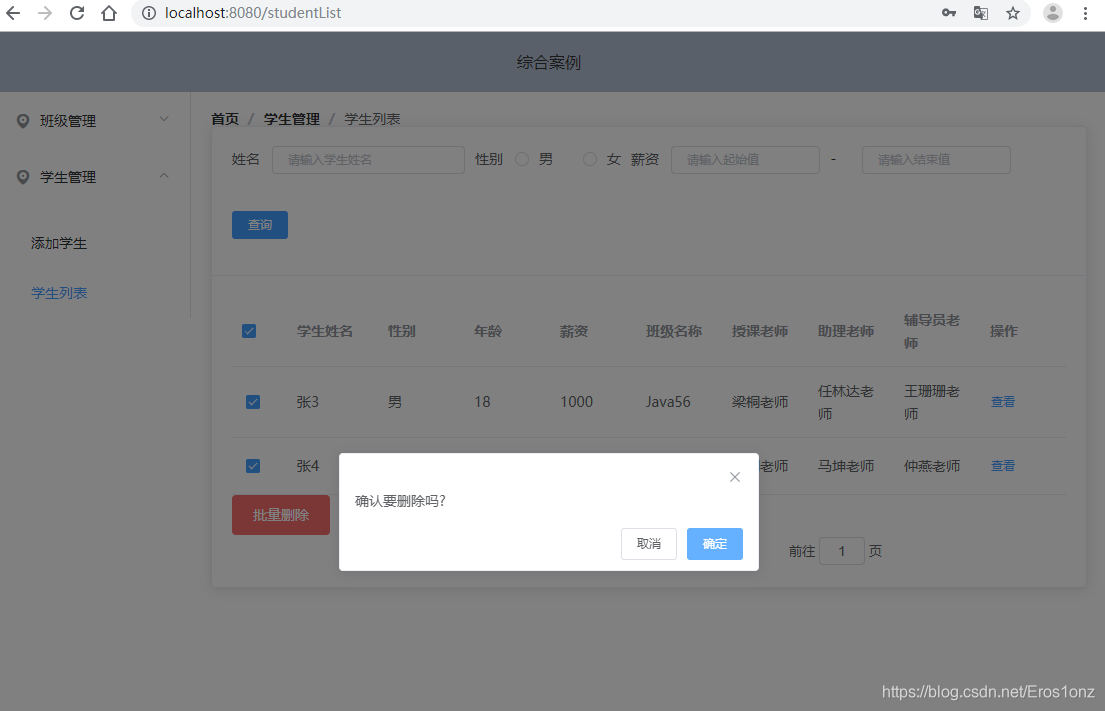Screen dimensions: 1105x711
Task: Open the translate page icon
Action: click(x=980, y=13)
